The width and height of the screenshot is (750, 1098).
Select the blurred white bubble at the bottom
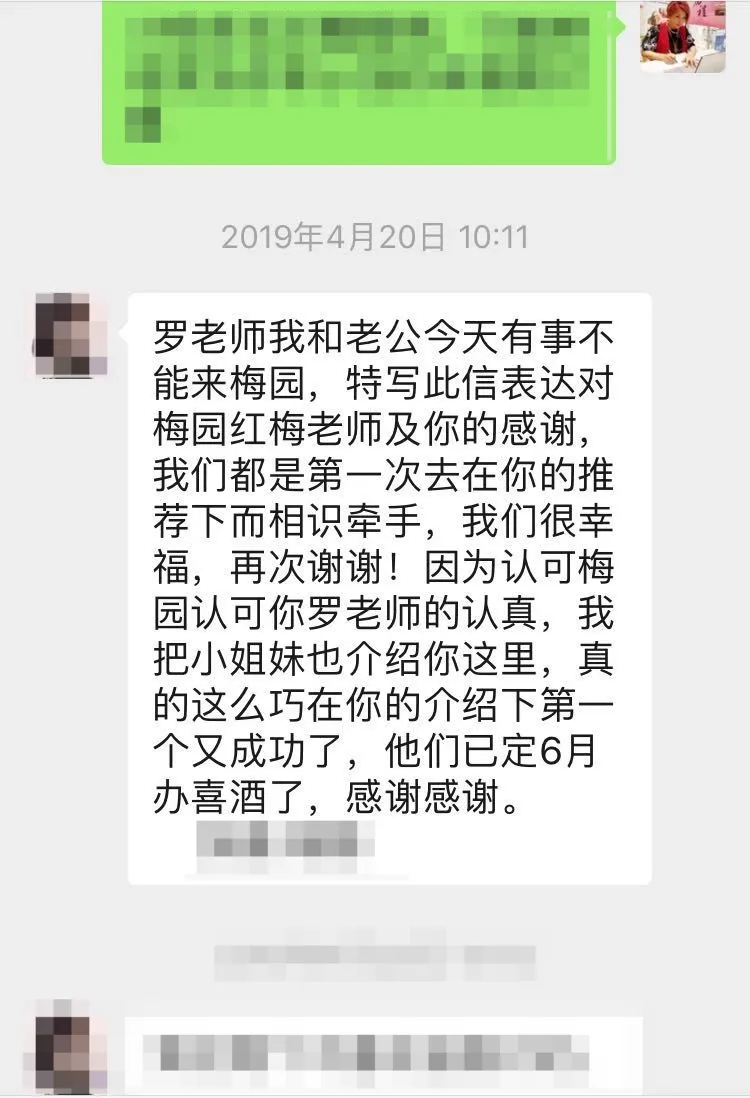(384, 1054)
